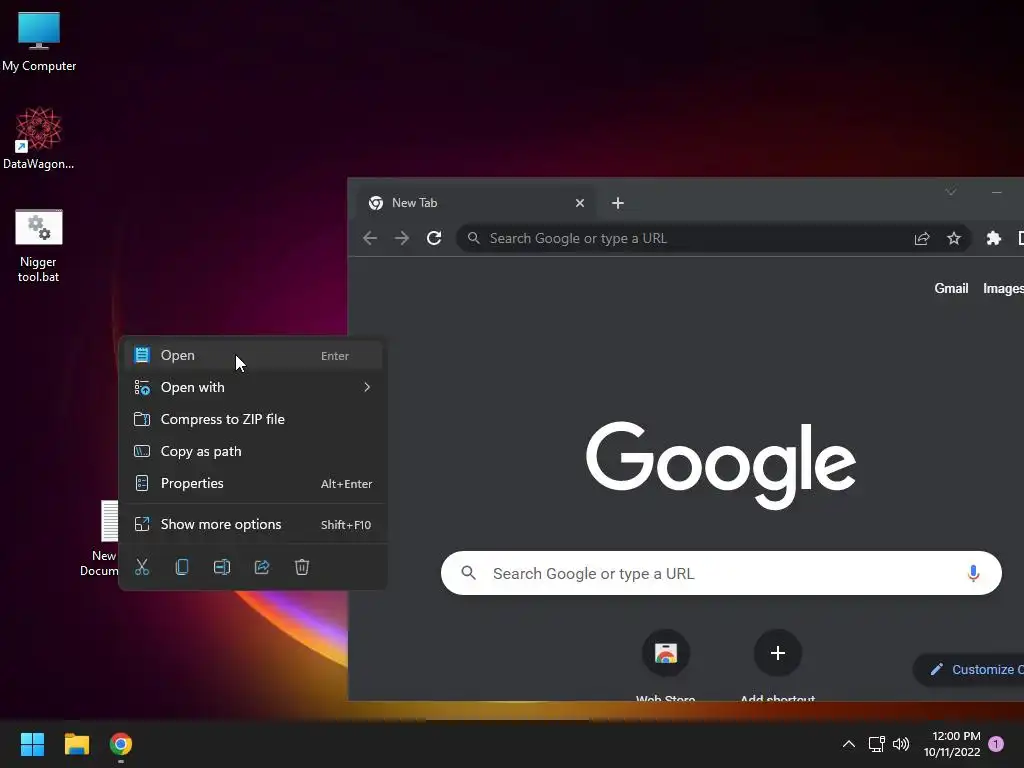Open File Explorer from taskbar
This screenshot has width=1024, height=768.
pyautogui.click(x=76, y=744)
